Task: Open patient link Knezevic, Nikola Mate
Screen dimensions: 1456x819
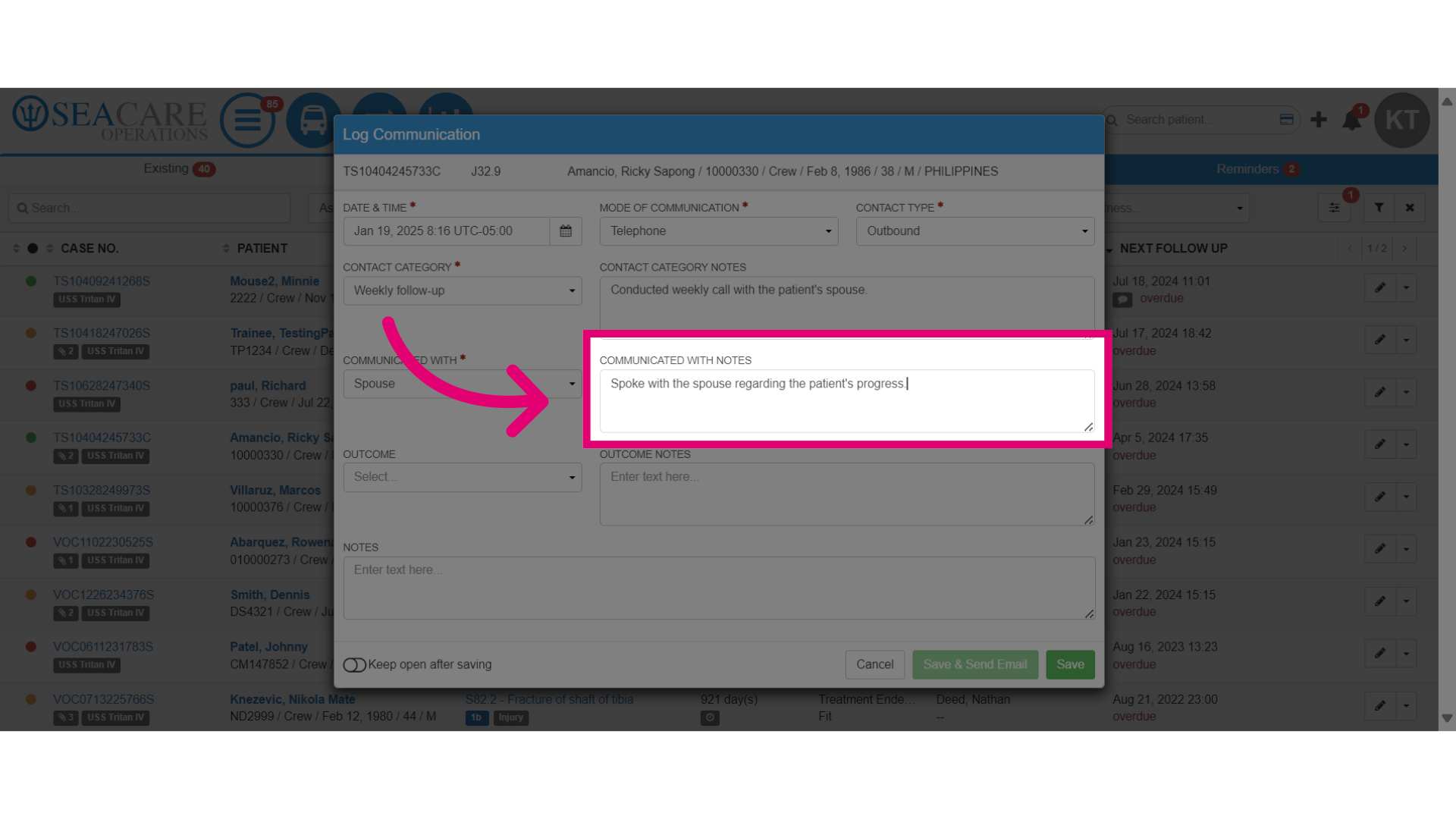Action: 293,699
